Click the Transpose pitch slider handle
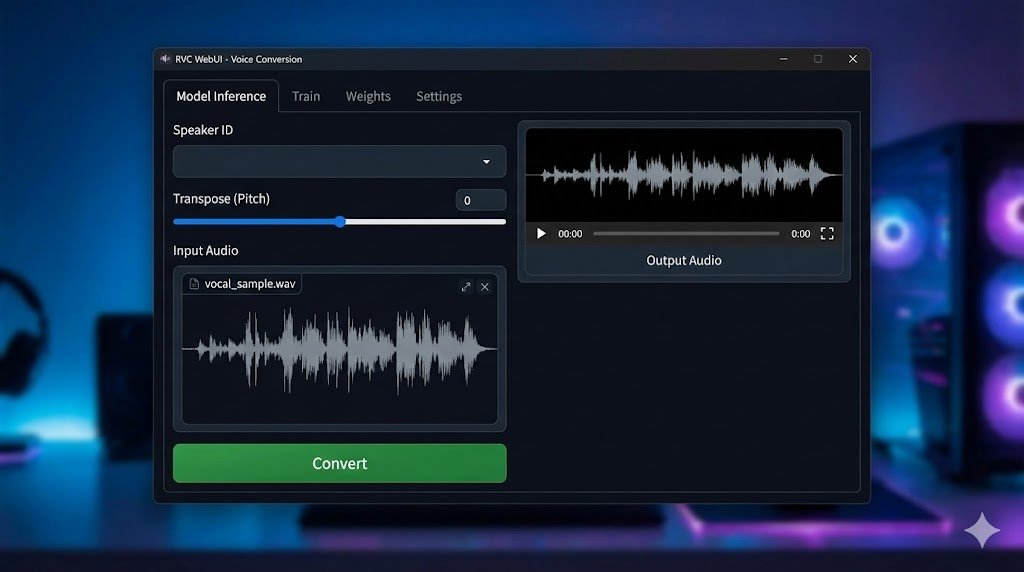 point(340,222)
